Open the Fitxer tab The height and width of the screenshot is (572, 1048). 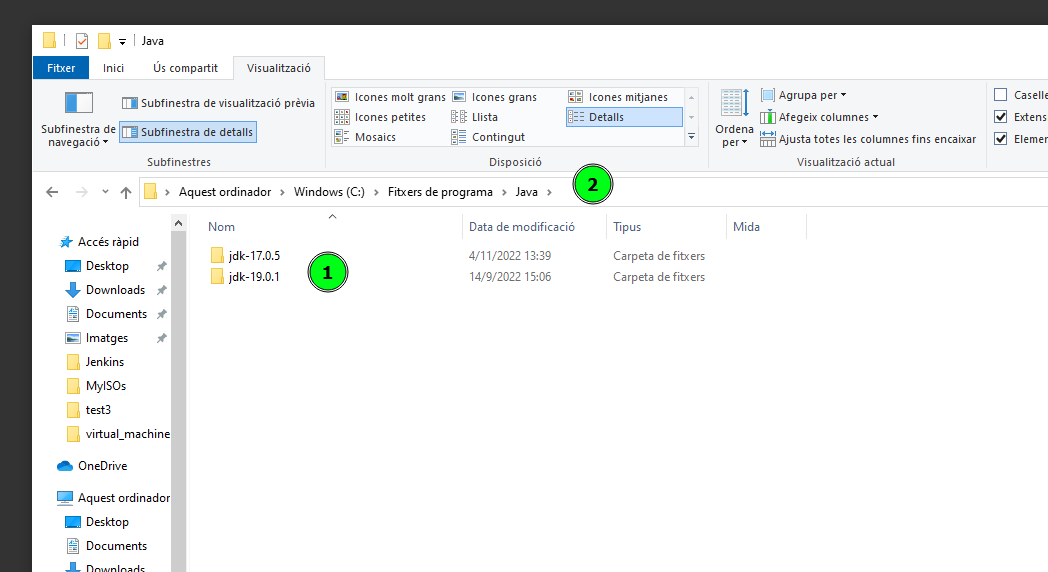(x=61, y=67)
